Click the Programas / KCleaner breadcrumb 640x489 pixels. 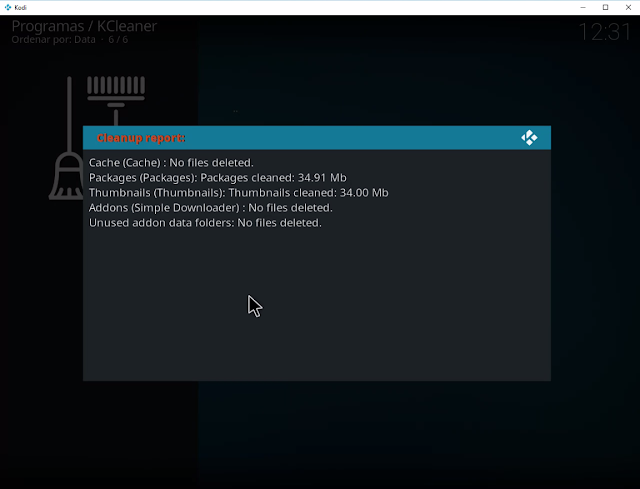pos(84,26)
